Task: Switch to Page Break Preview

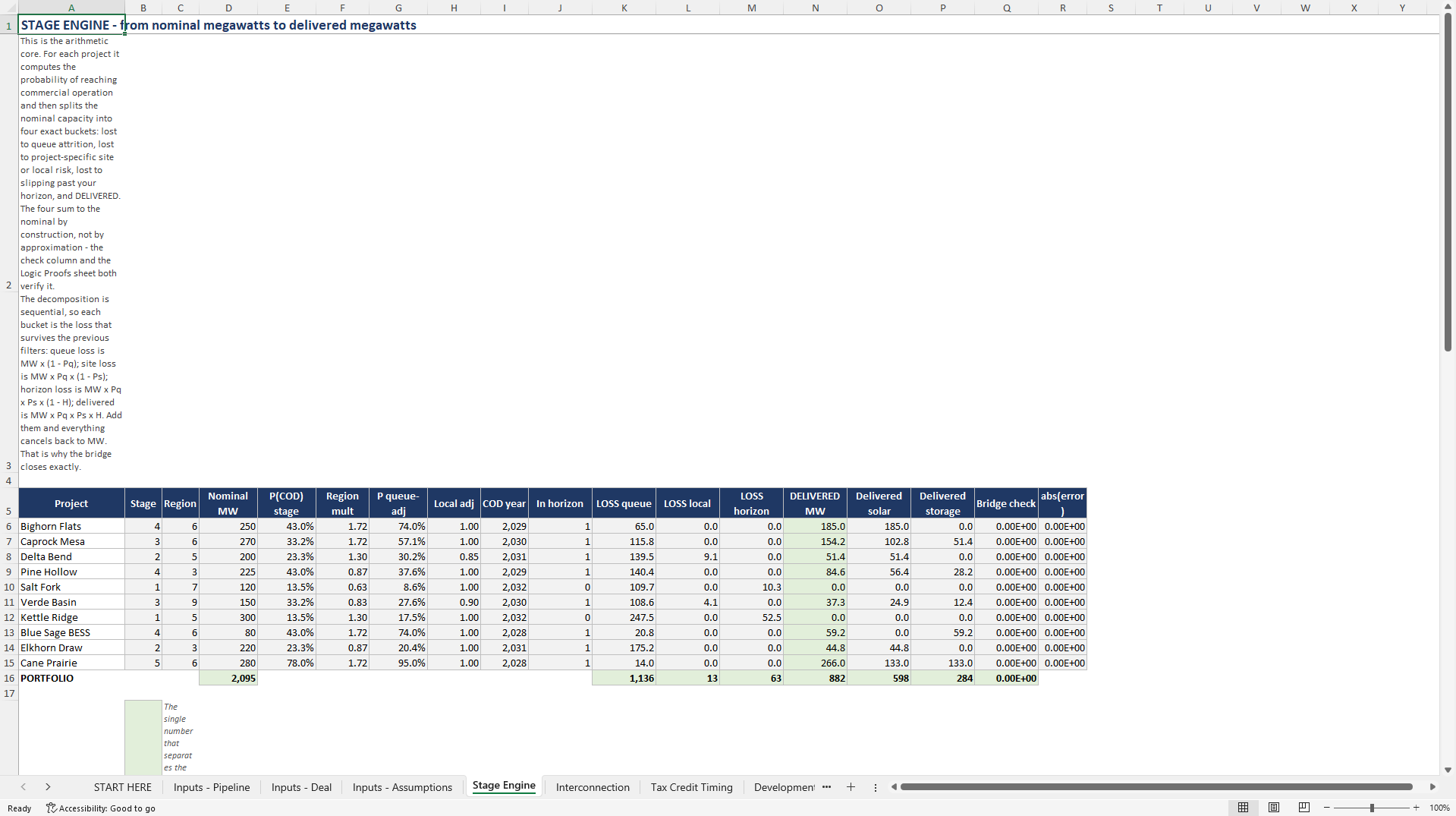Action: click(1304, 808)
